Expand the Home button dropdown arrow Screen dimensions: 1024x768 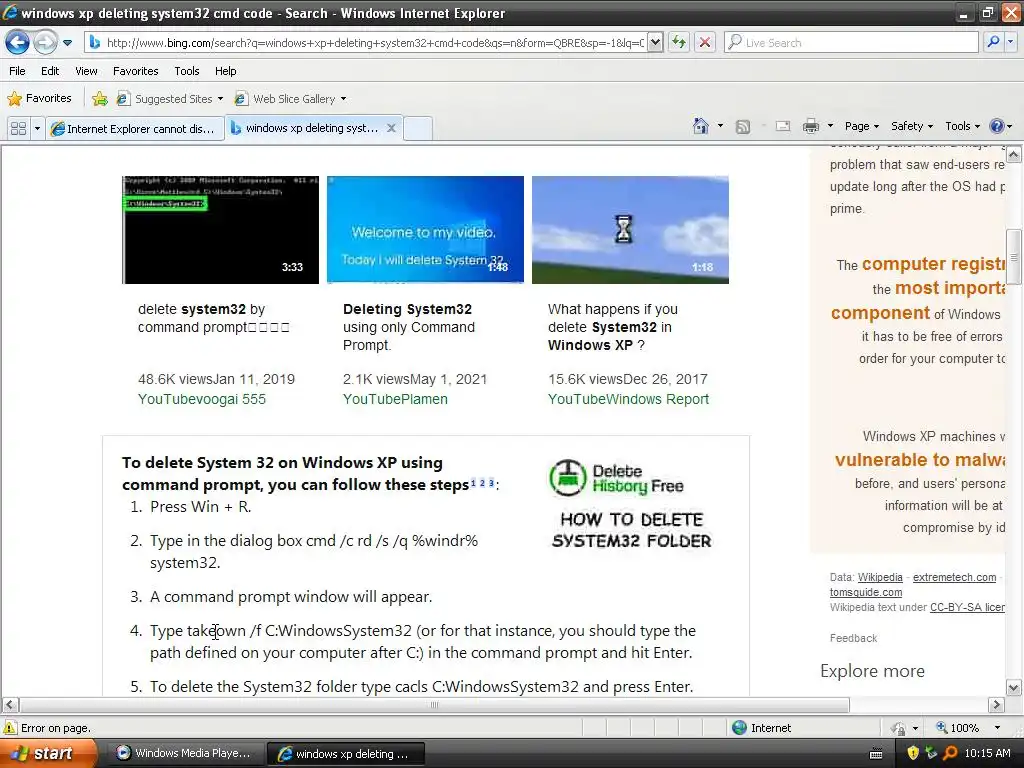coord(720,126)
